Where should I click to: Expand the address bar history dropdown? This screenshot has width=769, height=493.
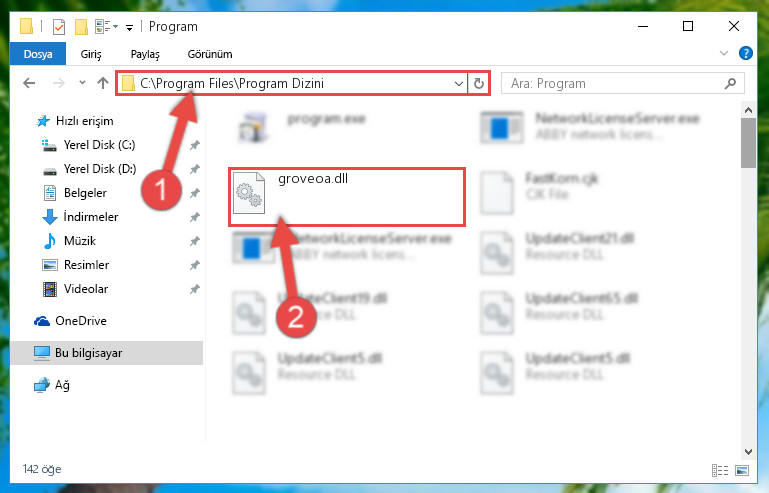(459, 84)
